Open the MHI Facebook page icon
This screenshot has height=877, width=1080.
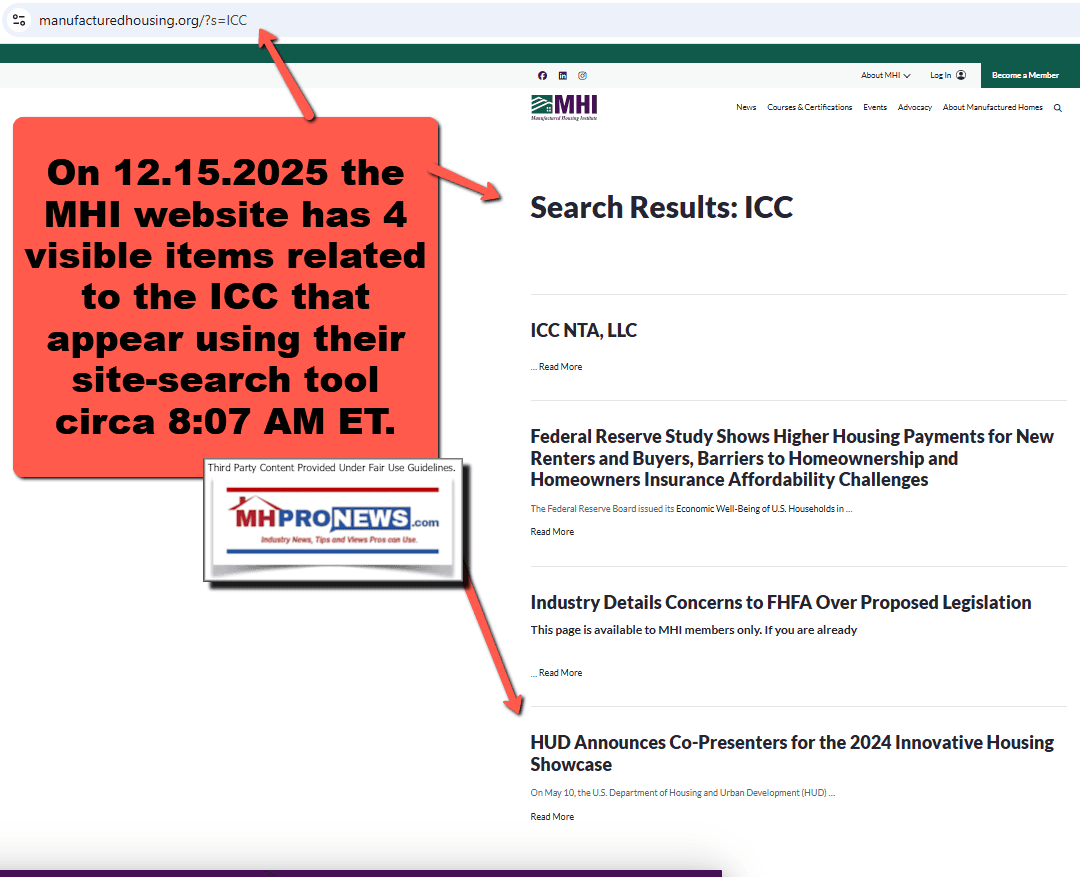(x=543, y=75)
